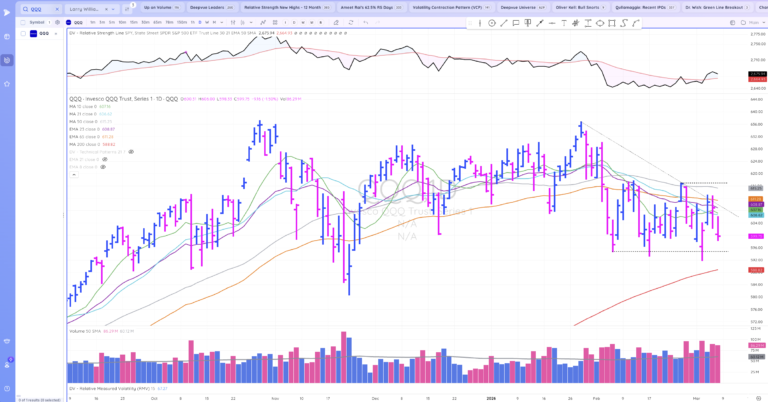Click MA 10 close indicator label
This screenshot has height=402, width=768.
point(83,106)
